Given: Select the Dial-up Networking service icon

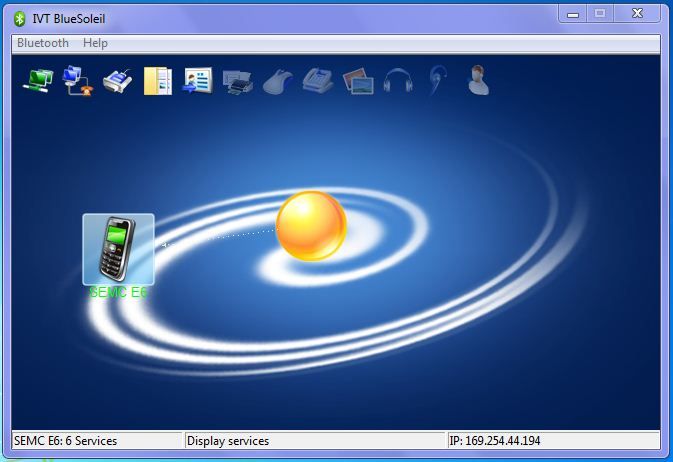Looking at the screenshot, I should [x=78, y=80].
